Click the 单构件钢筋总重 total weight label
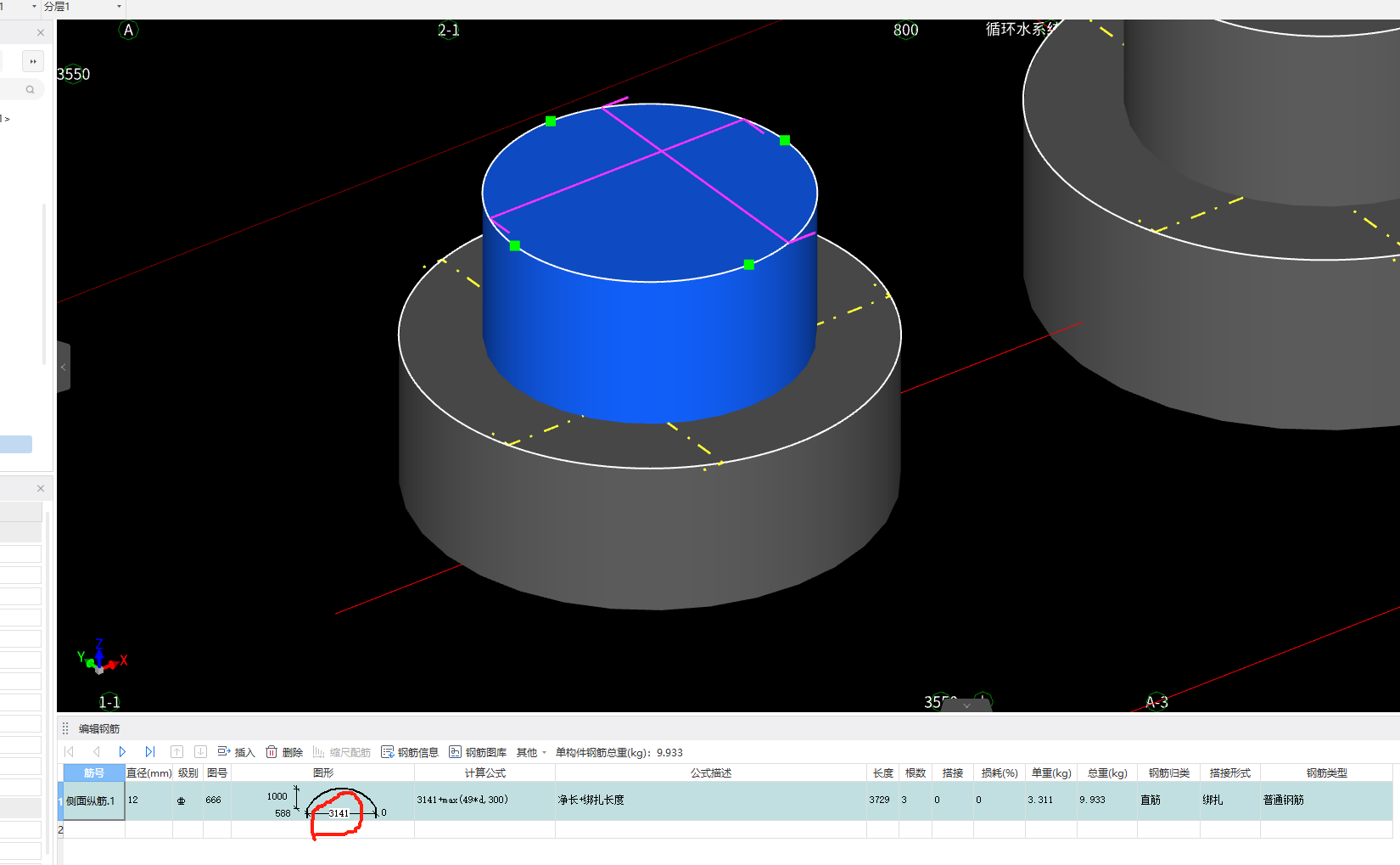 [619, 752]
